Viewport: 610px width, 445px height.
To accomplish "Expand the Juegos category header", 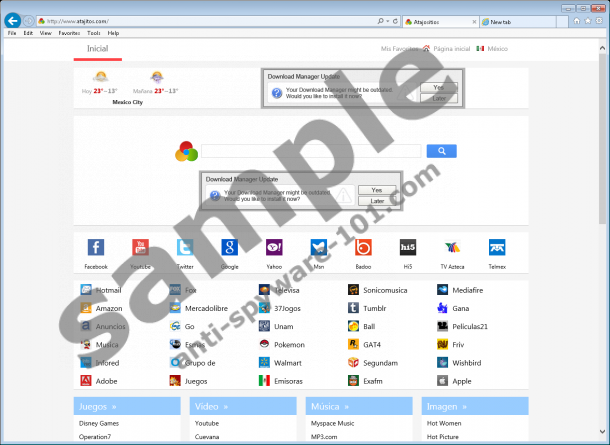I will (99, 407).
